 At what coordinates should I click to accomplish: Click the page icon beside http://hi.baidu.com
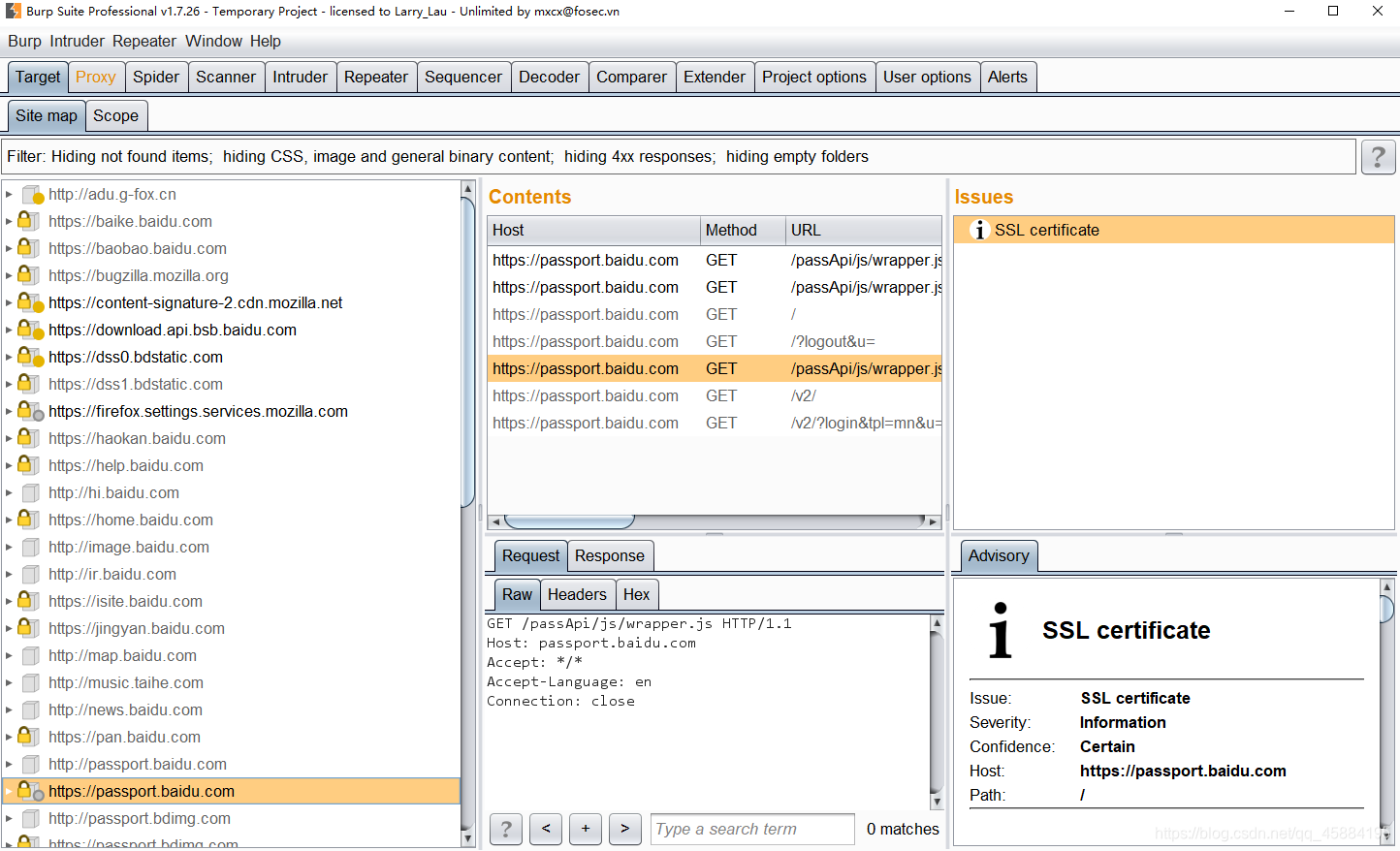(31, 492)
